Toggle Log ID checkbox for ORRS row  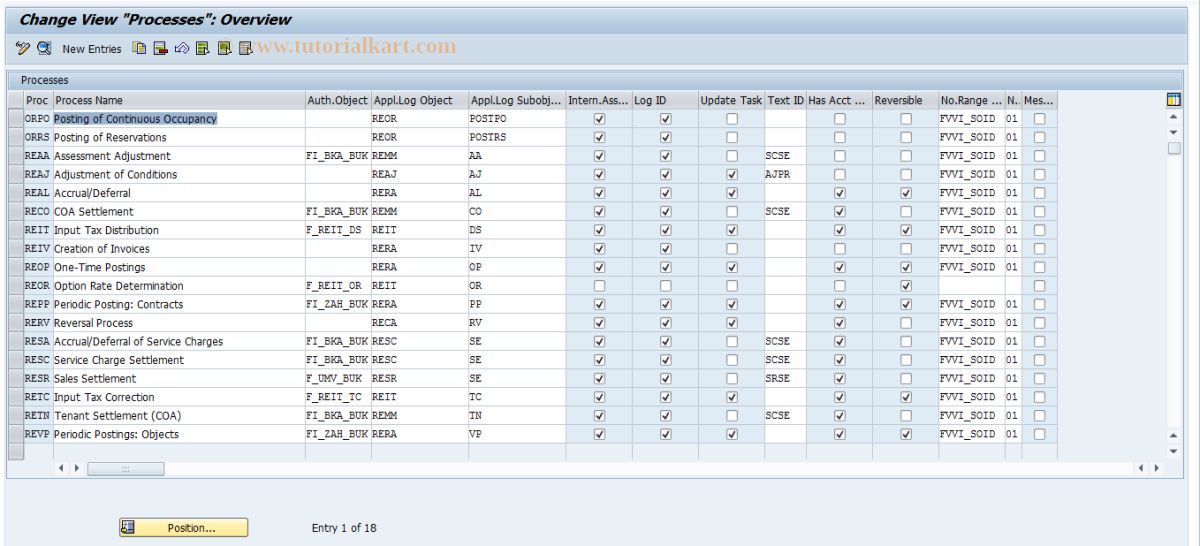coord(665,137)
